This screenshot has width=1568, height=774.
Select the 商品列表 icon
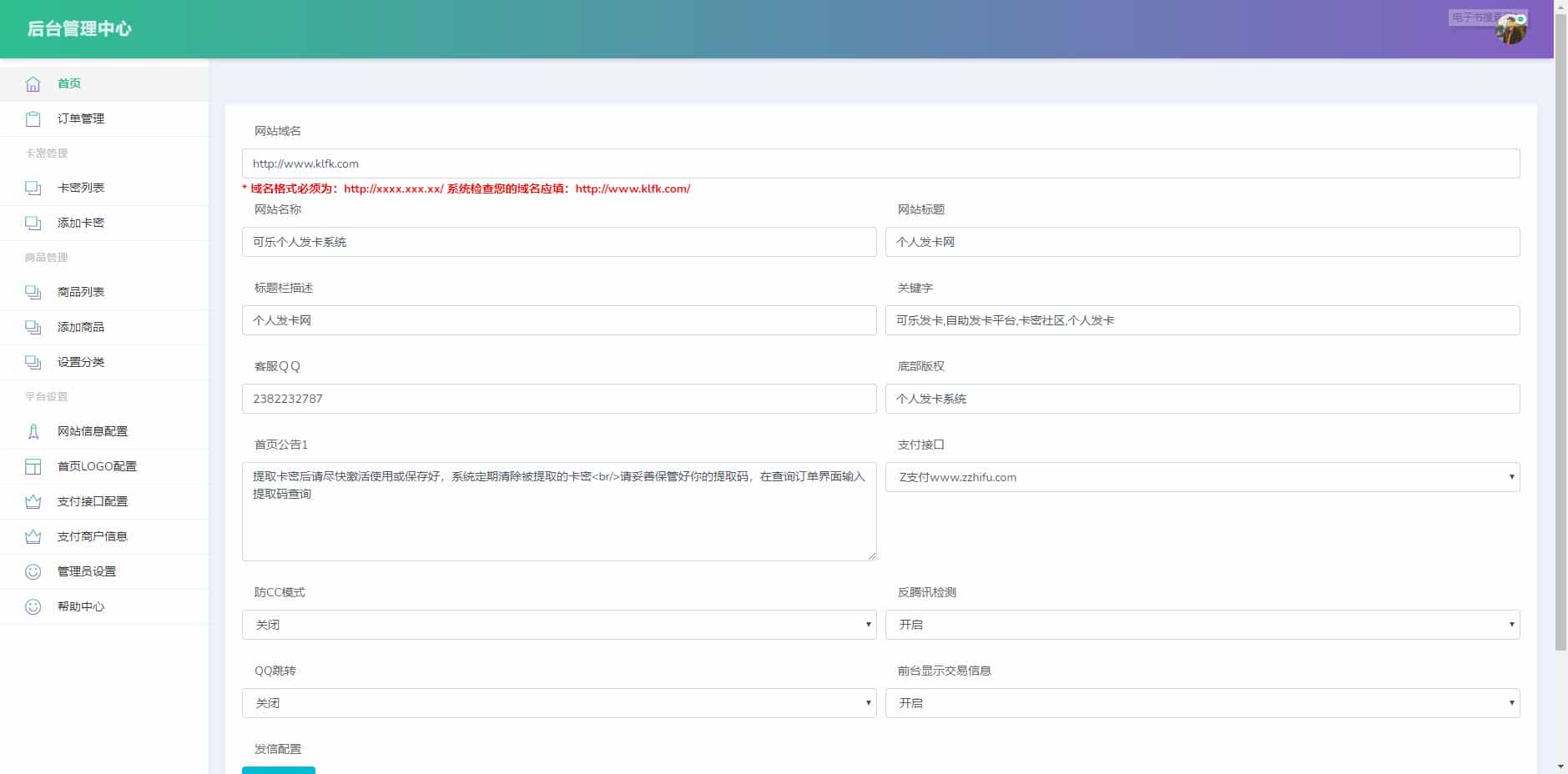33,292
